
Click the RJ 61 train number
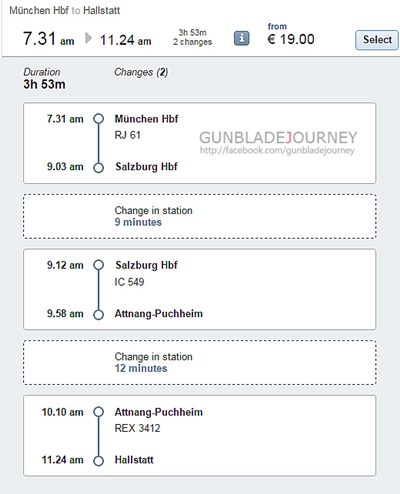(128, 135)
